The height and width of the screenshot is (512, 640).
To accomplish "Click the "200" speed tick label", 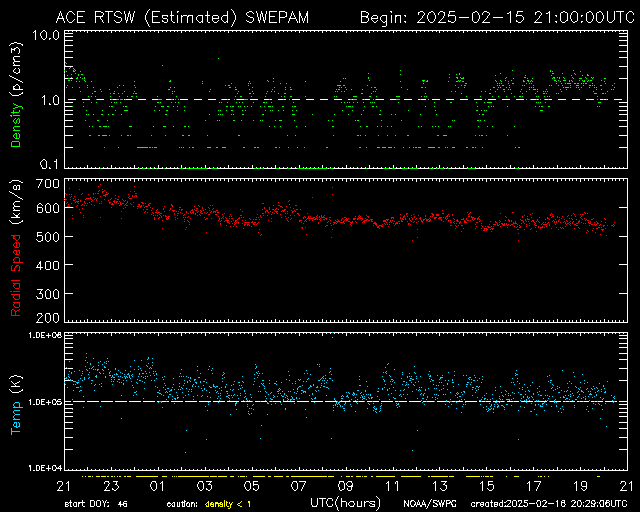I will pos(48,318).
